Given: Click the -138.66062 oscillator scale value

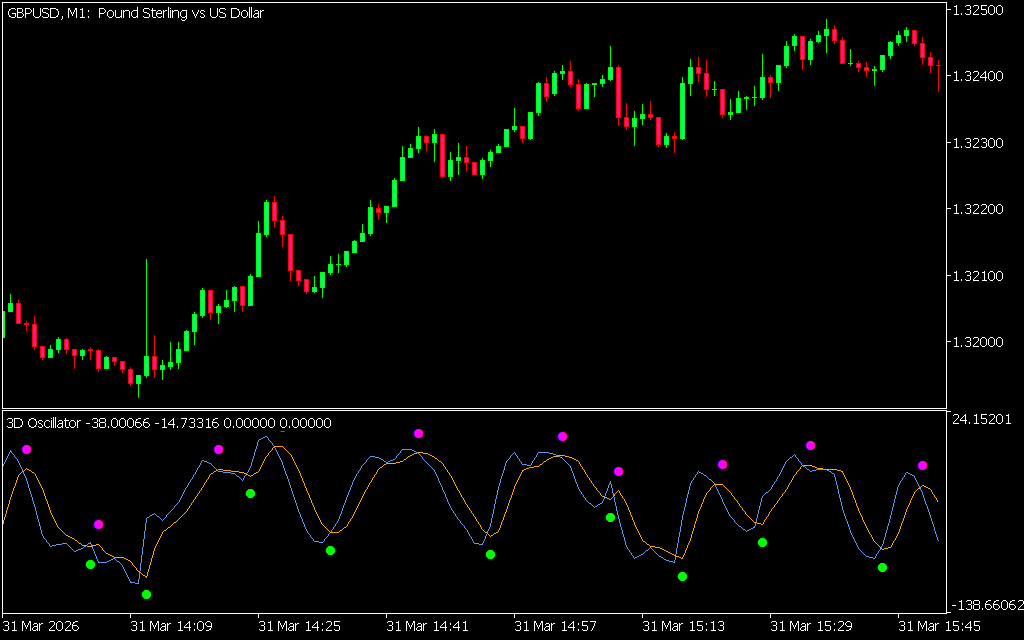Looking at the screenshot, I should point(985,605).
